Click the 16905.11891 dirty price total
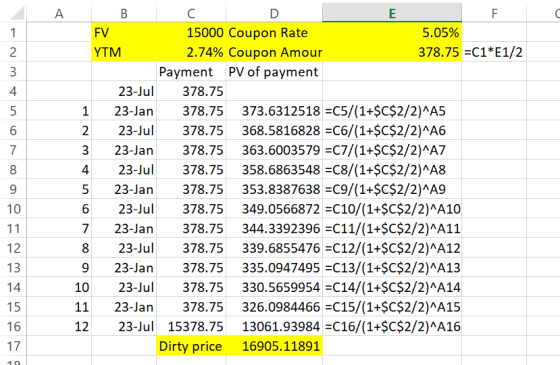This screenshot has width=560, height=365. (x=274, y=346)
